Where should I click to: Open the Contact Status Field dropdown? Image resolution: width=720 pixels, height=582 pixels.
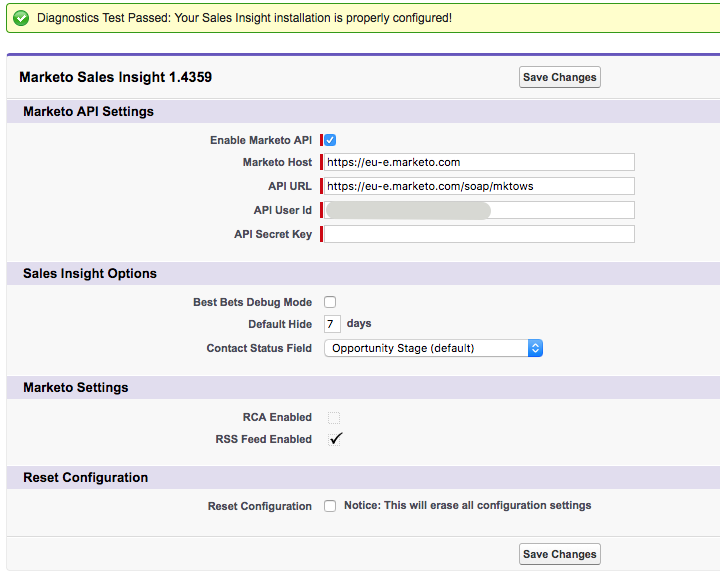click(x=433, y=348)
